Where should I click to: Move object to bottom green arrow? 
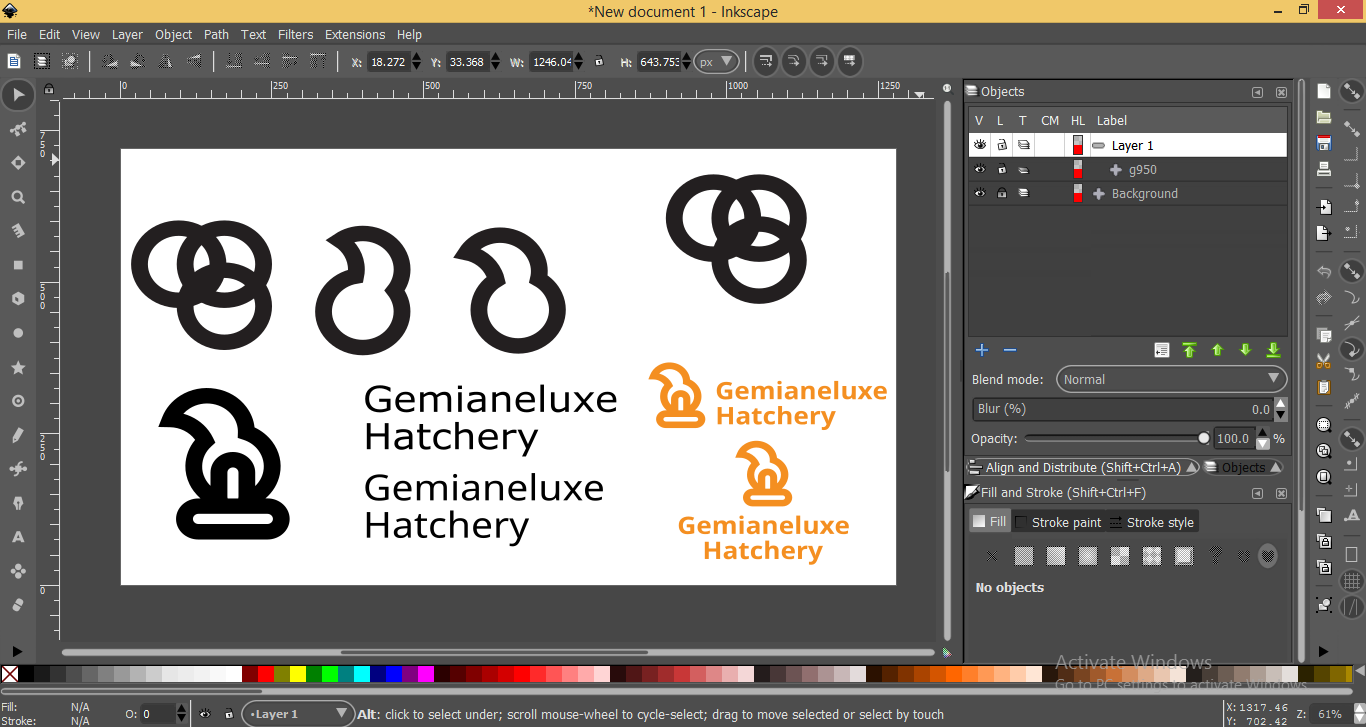(x=1273, y=350)
